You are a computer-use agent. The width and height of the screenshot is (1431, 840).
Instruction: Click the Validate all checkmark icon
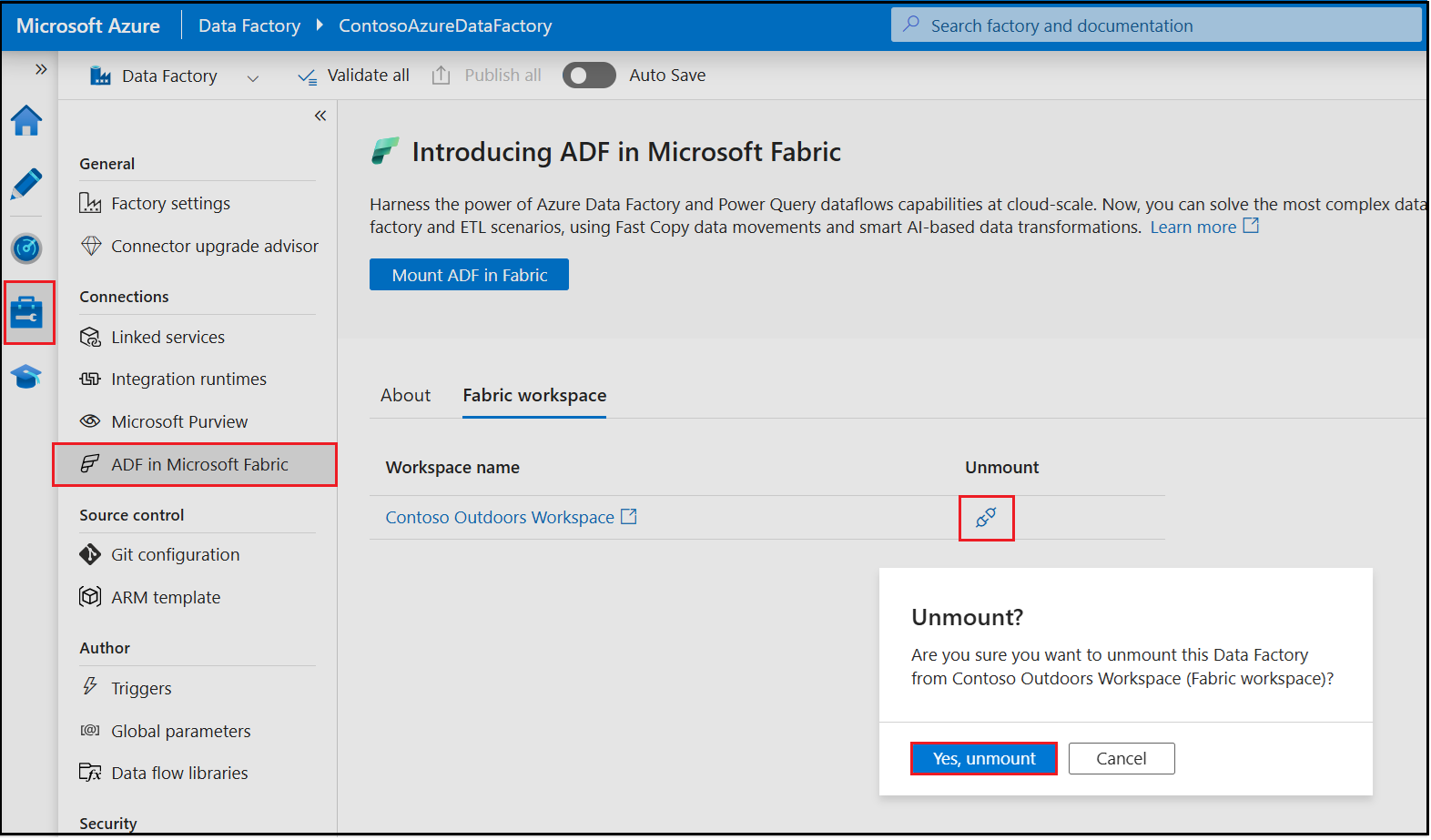click(308, 77)
